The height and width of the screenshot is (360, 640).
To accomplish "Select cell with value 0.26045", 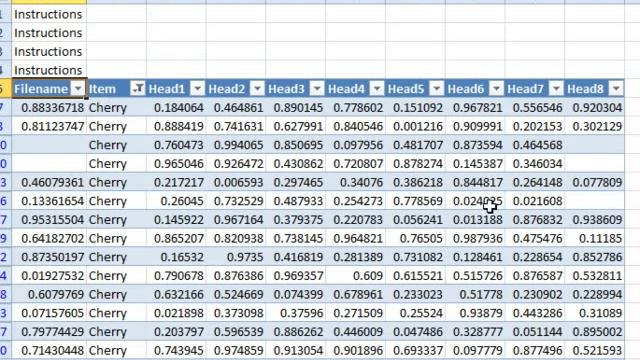I will (176, 201).
